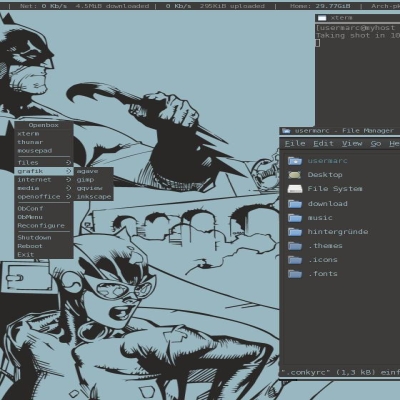This screenshot has height=400, width=400.
Task: Select the .icons folder label
Action: pos(323,260)
